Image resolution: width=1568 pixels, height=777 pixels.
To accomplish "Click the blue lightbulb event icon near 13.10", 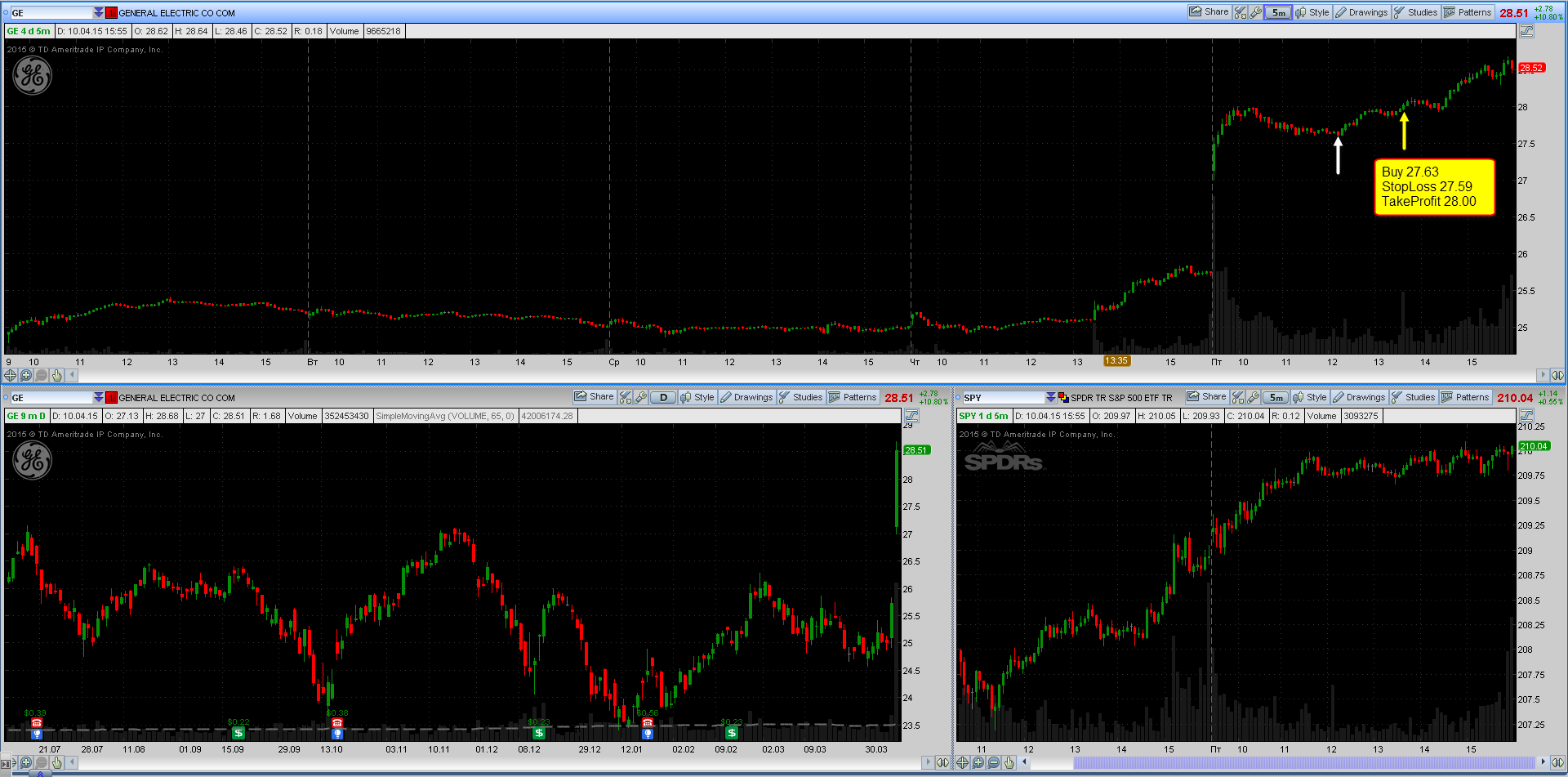I will 336,734.
